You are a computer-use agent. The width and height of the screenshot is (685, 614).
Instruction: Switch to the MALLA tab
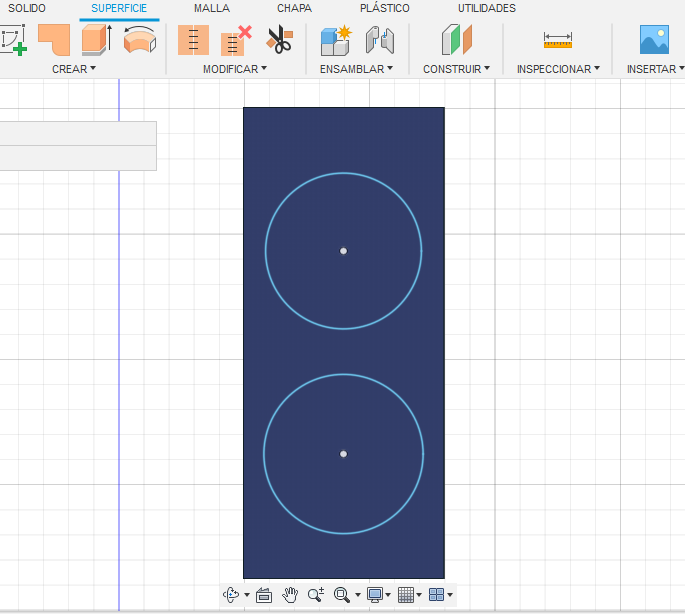pos(212,8)
